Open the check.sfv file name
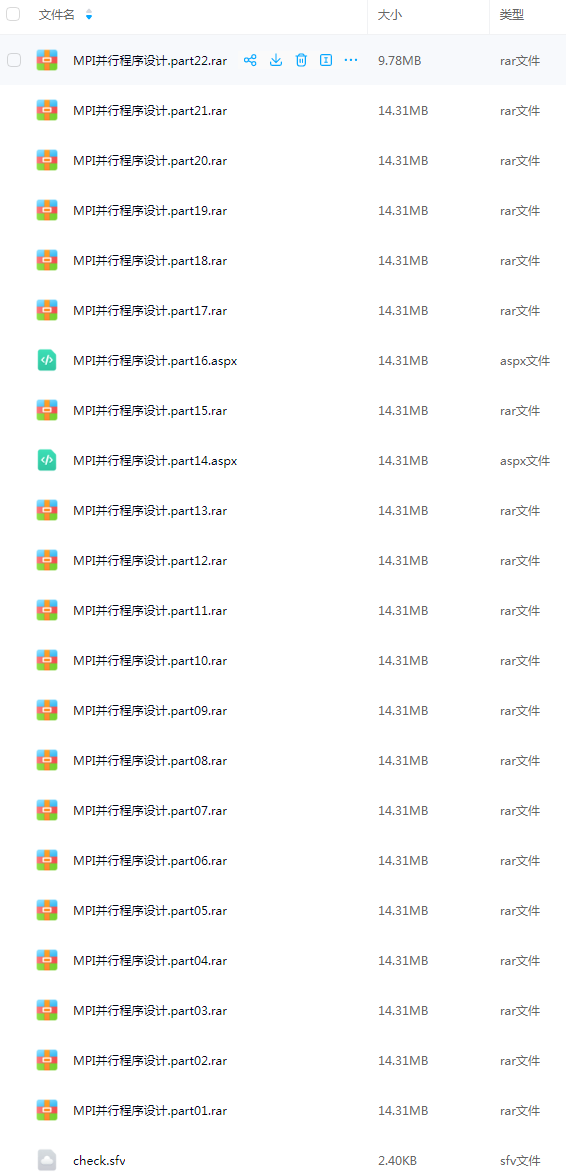The height and width of the screenshot is (1176, 566). 99,1160
